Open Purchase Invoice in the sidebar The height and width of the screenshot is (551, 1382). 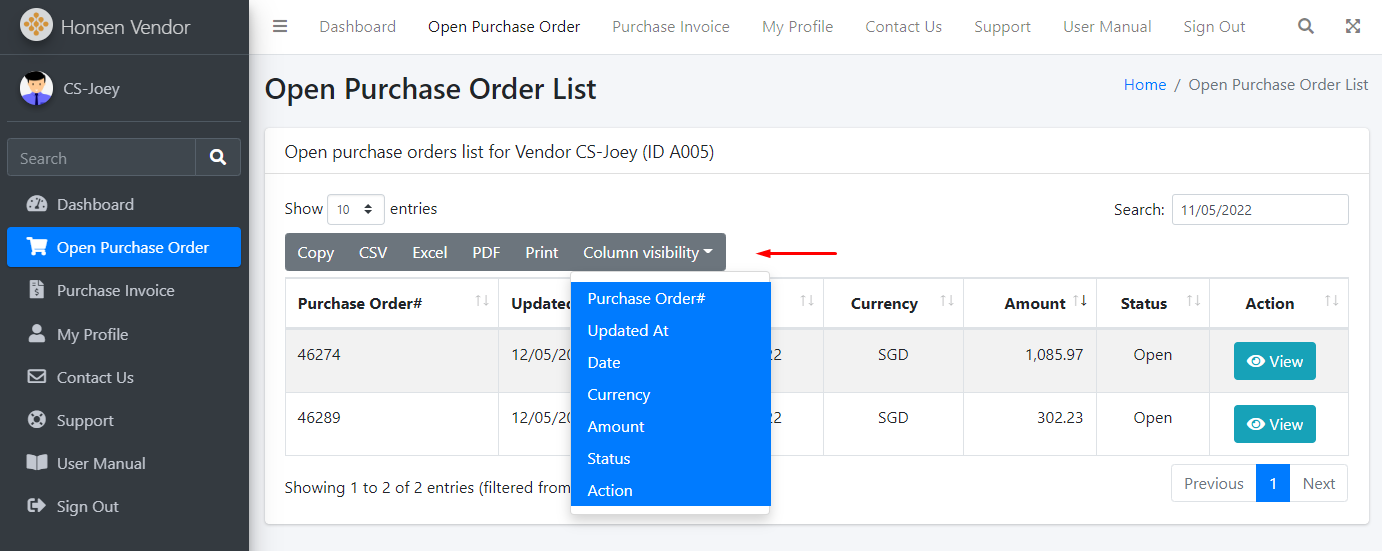point(115,291)
